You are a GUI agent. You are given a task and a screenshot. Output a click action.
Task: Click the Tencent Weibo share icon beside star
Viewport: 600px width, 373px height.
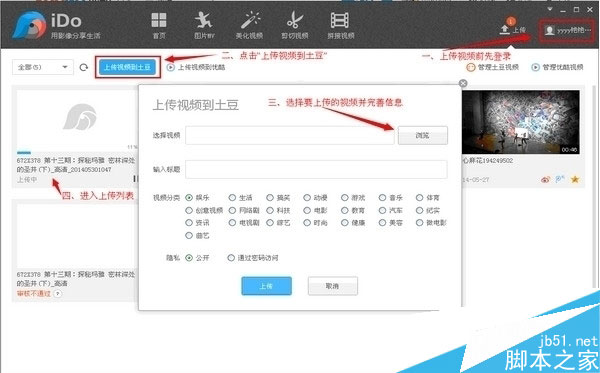pos(560,179)
